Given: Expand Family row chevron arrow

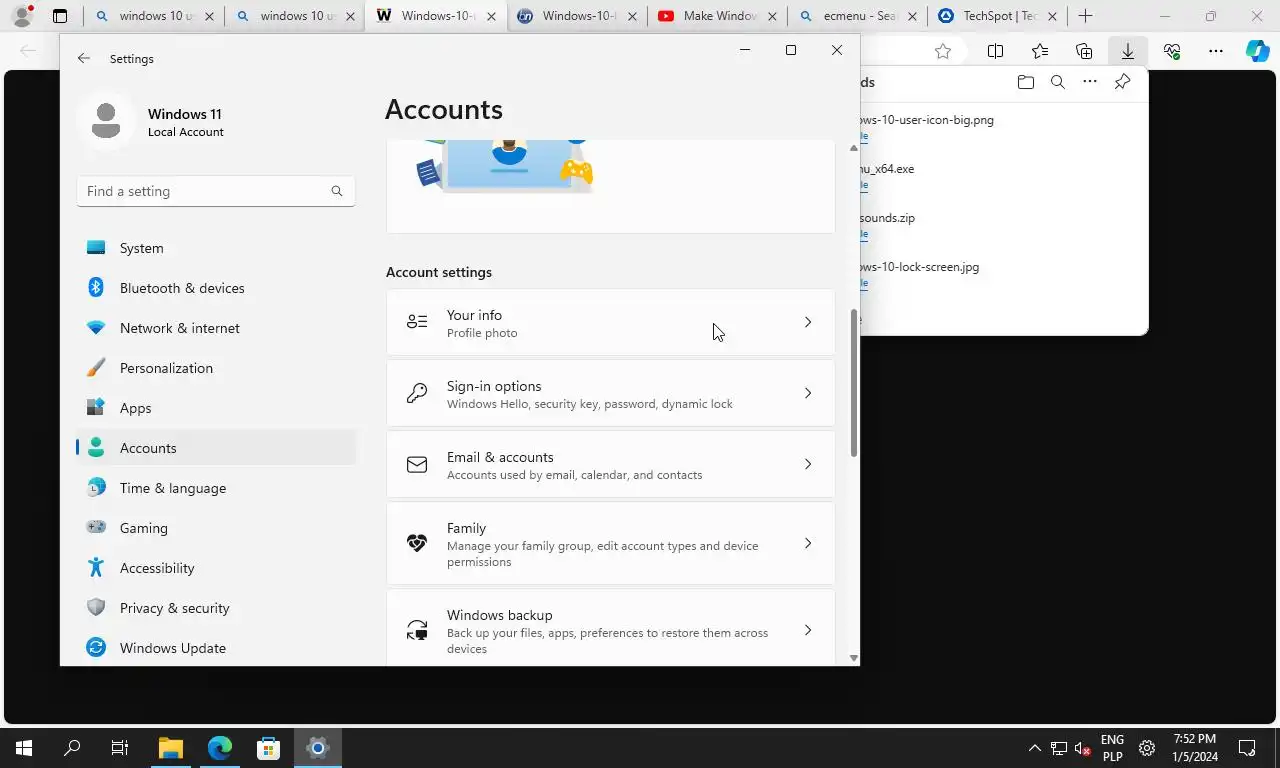Looking at the screenshot, I should coord(808,543).
